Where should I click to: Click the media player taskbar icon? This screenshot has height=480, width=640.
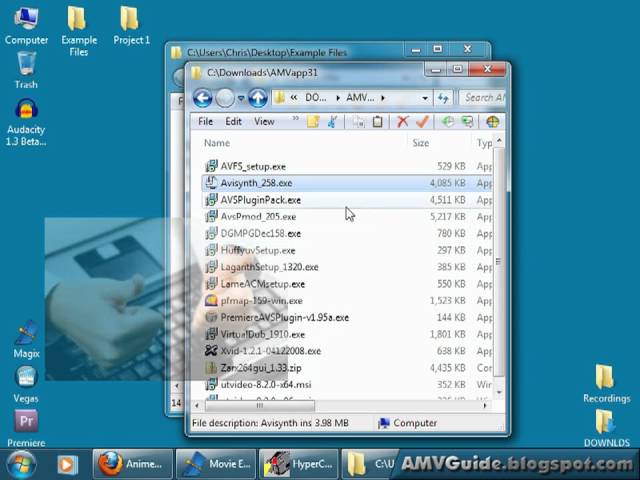(x=67, y=464)
